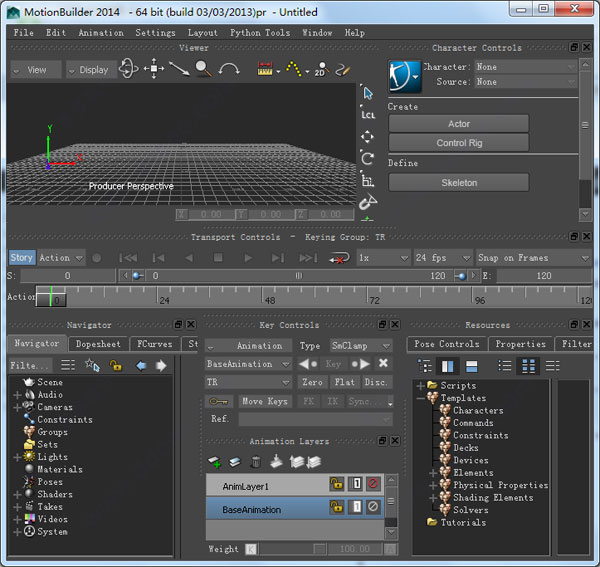Image resolution: width=600 pixels, height=567 pixels.
Task: Click the Zero button in Key Controls
Action: point(312,382)
